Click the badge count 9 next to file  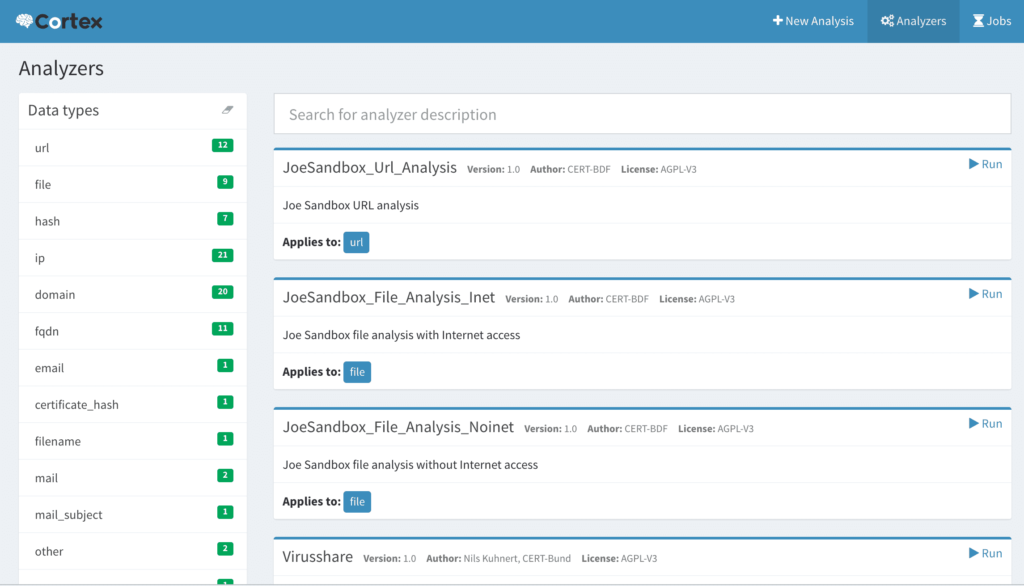tap(225, 182)
